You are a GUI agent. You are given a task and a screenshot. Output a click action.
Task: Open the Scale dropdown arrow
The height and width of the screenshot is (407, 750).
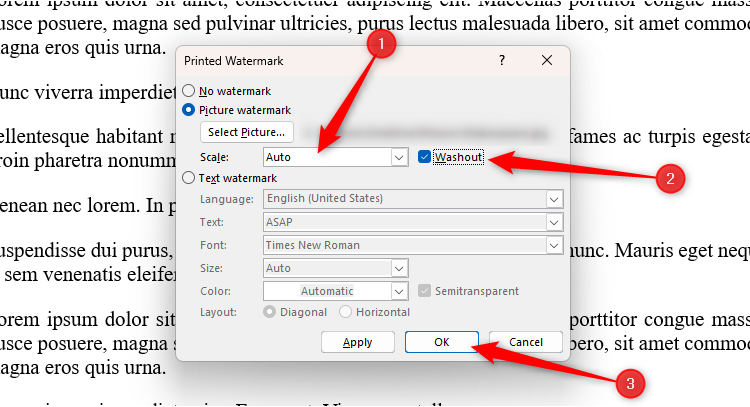coord(399,157)
